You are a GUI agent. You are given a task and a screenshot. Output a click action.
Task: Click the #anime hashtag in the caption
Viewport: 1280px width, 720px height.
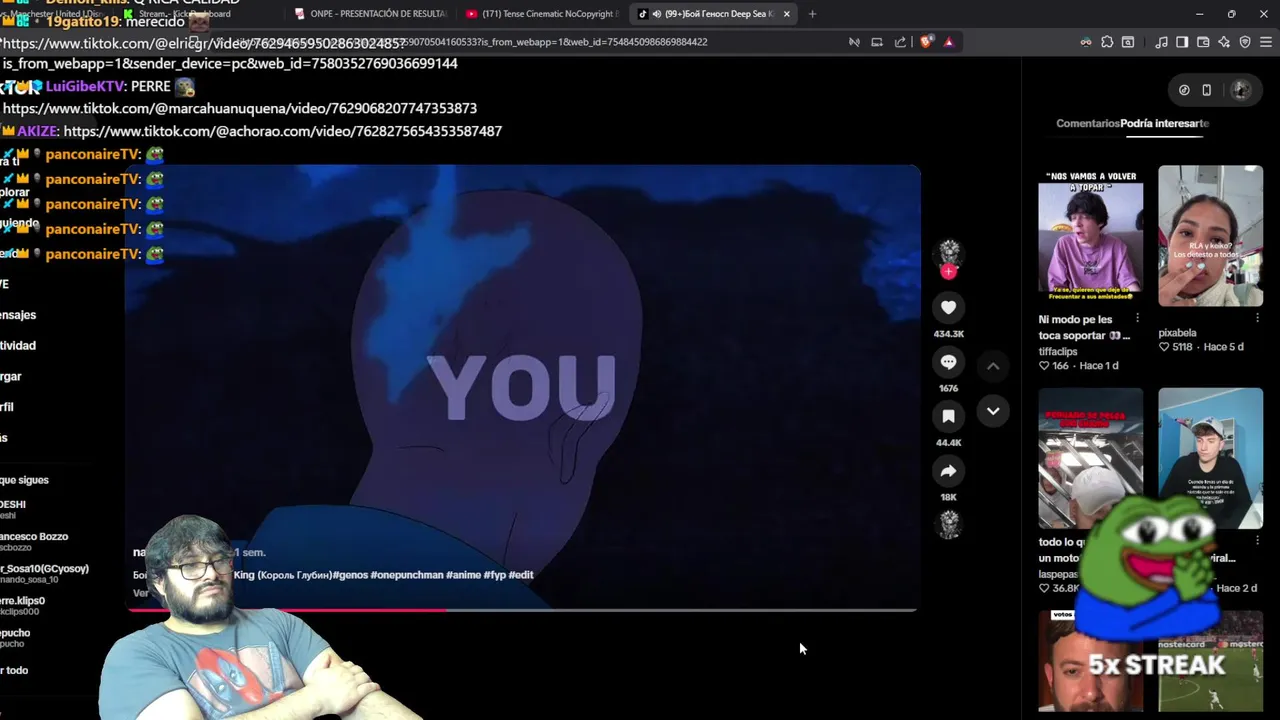click(x=463, y=575)
